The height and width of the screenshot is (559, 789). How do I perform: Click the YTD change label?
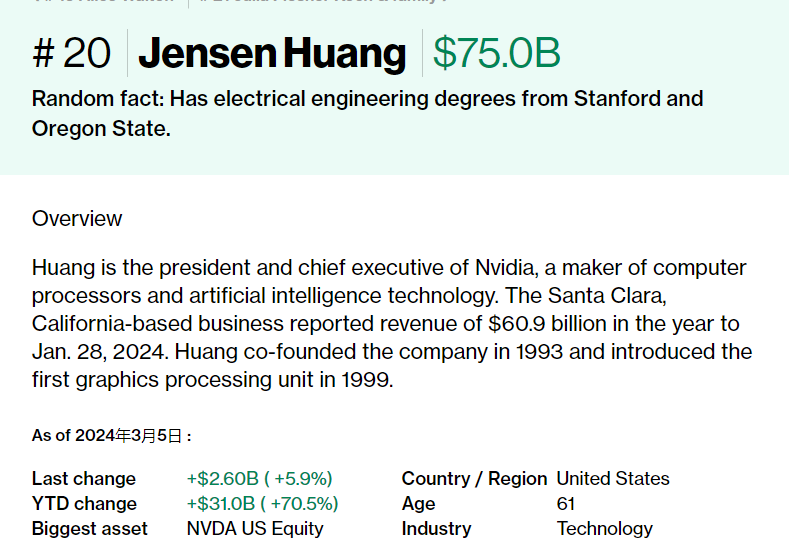click(84, 504)
